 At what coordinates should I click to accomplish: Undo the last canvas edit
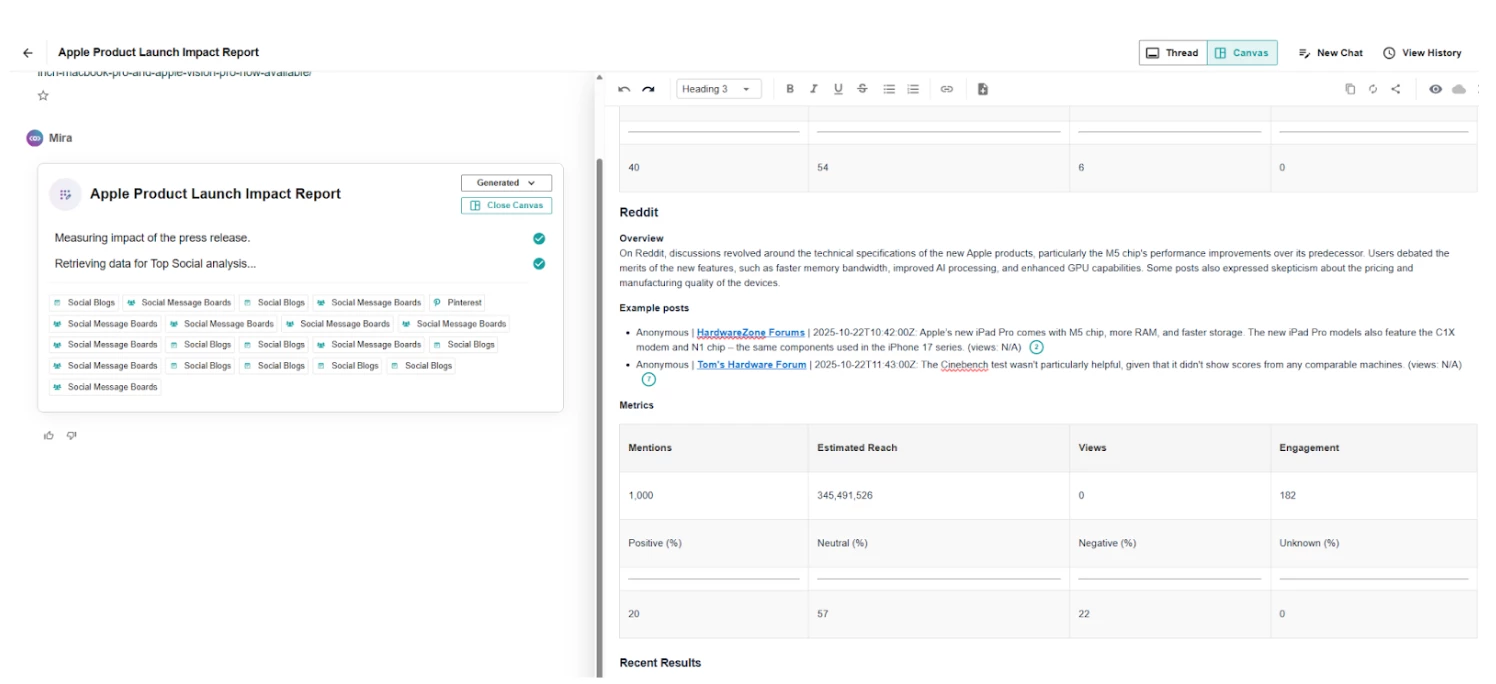point(624,89)
